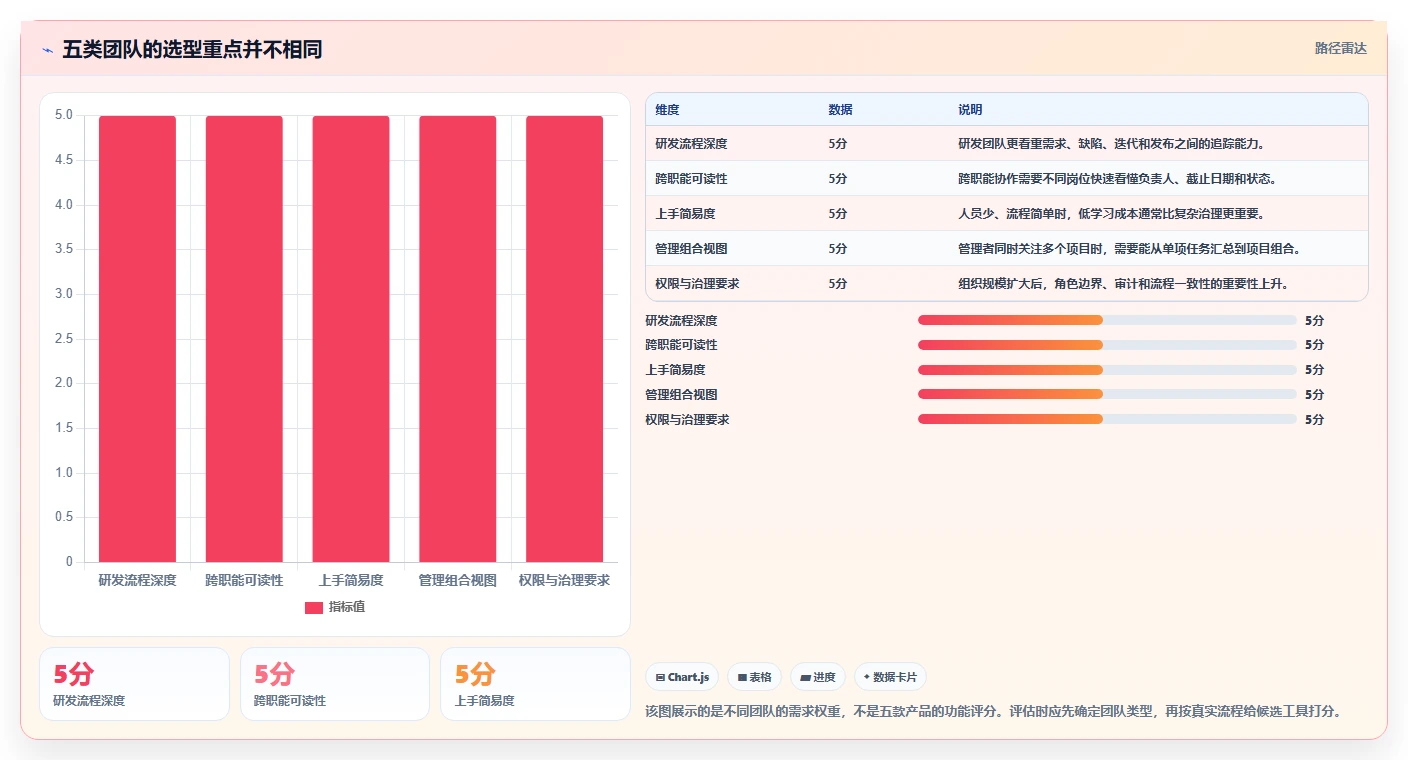Click the 上手简易度 progress bar

pyautogui.click(x=1107, y=369)
